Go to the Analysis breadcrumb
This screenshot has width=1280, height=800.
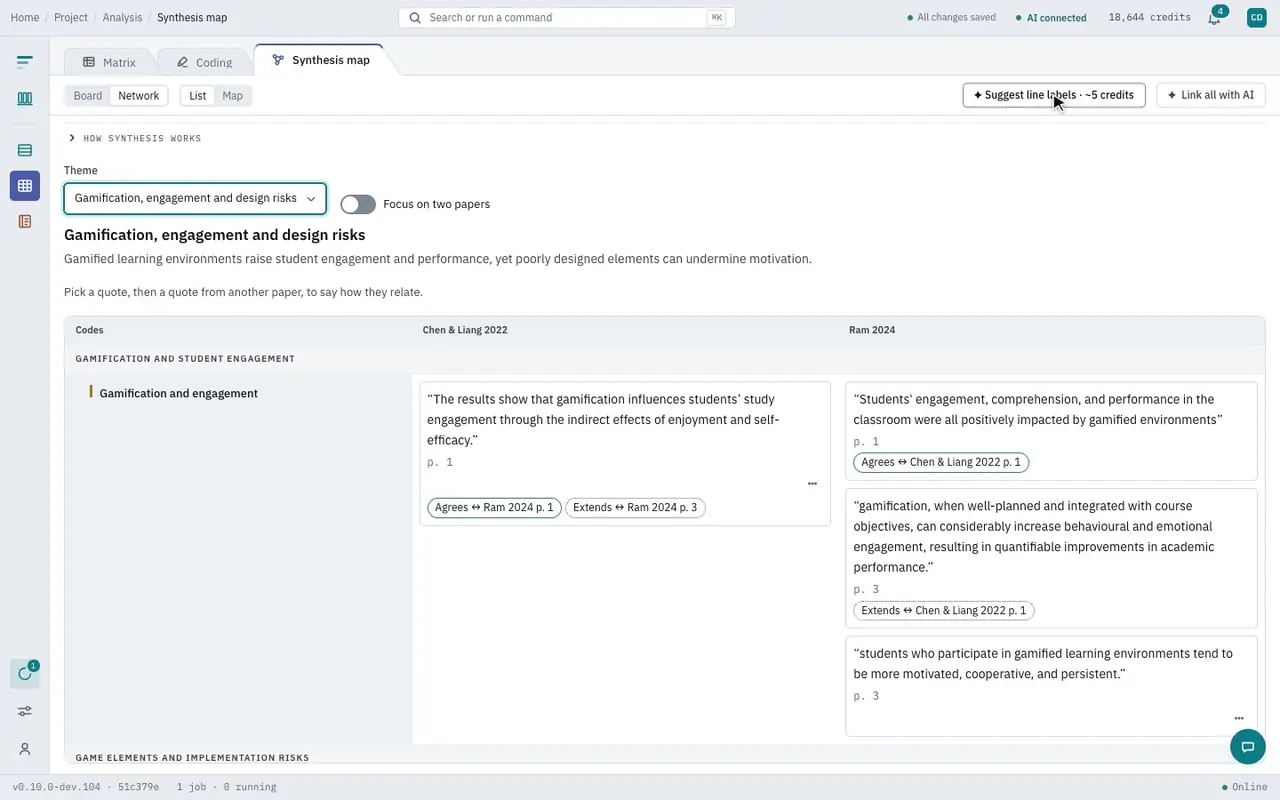123,18
